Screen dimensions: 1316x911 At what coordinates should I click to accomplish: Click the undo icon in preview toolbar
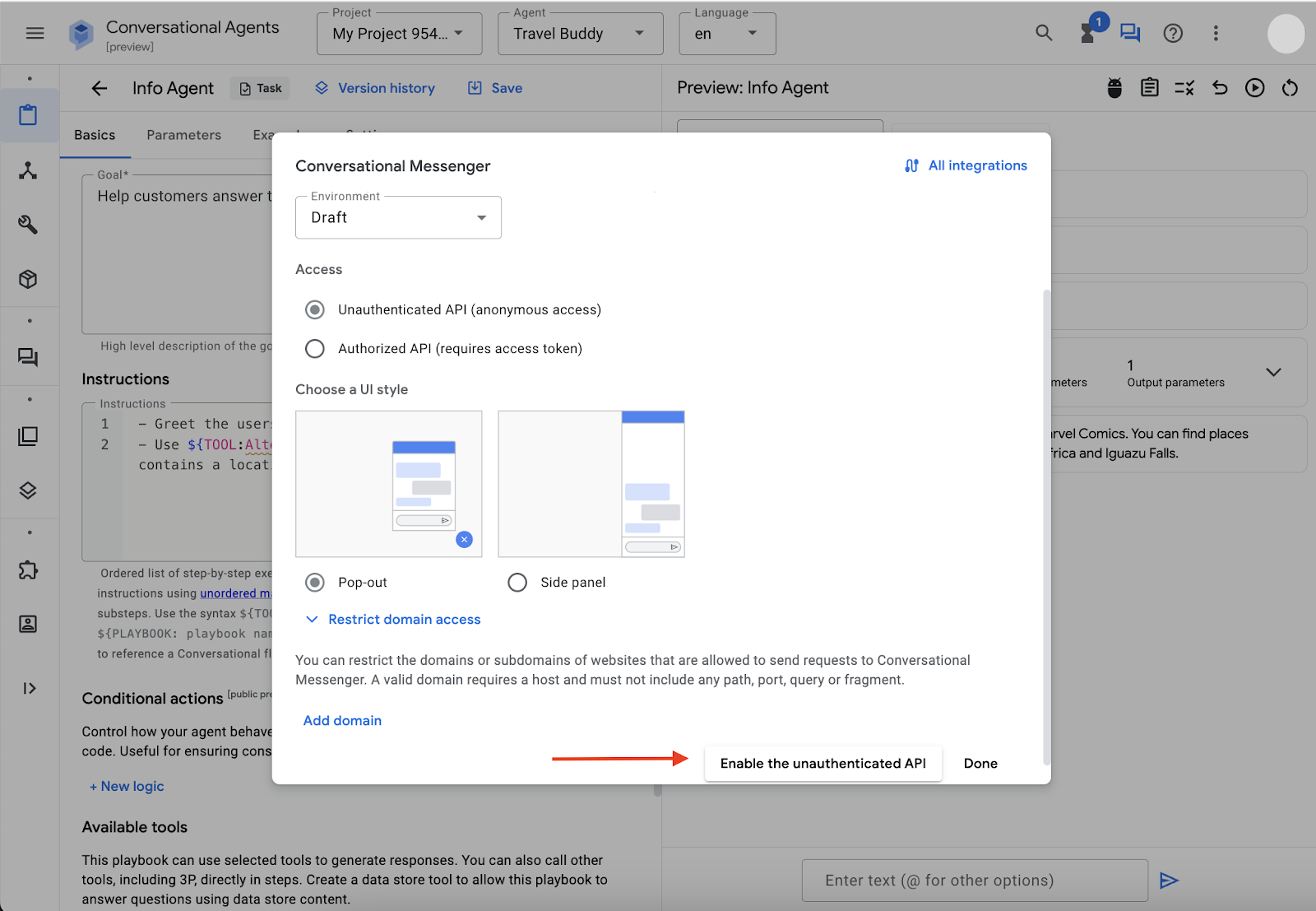(1220, 88)
